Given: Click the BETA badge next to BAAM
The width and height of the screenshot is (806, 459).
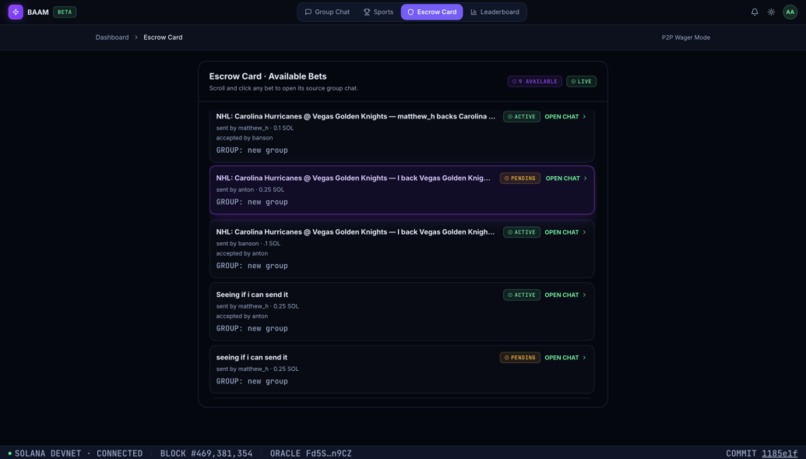Looking at the screenshot, I should click(65, 12).
